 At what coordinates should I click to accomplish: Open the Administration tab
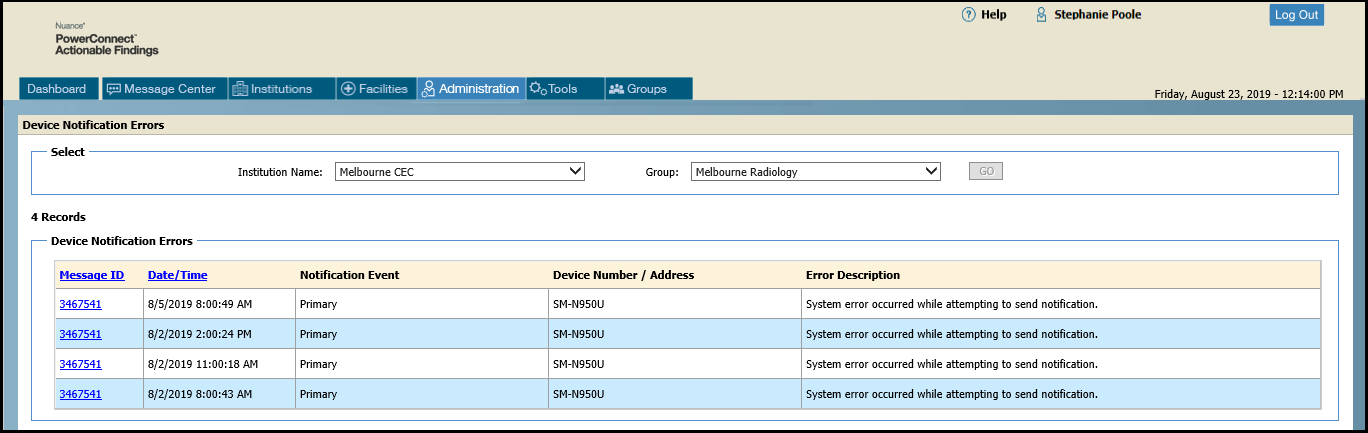pos(471,89)
